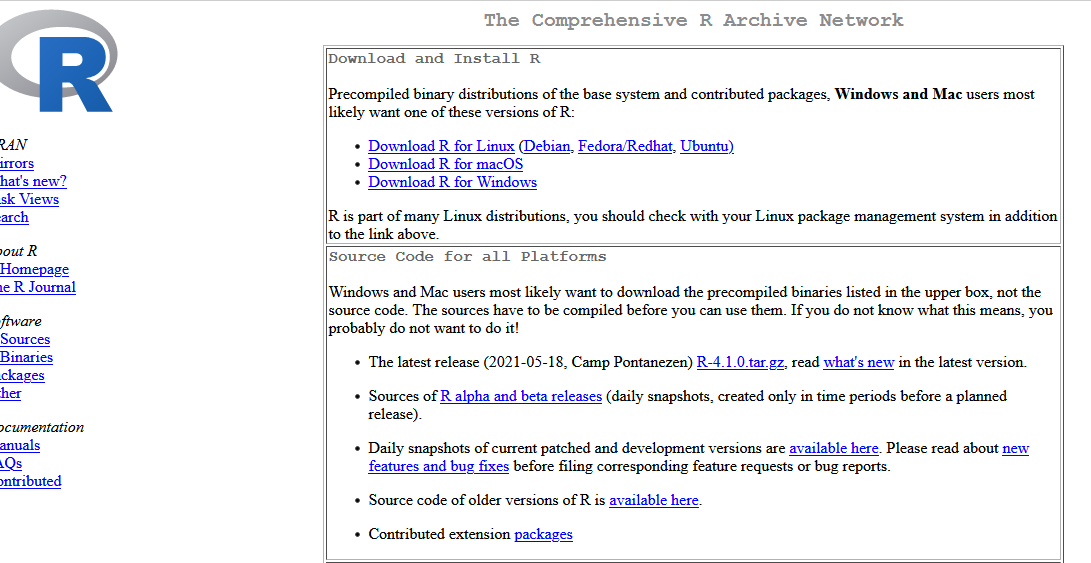
Task: Open older versions 'available here' link
Action: [653, 500]
